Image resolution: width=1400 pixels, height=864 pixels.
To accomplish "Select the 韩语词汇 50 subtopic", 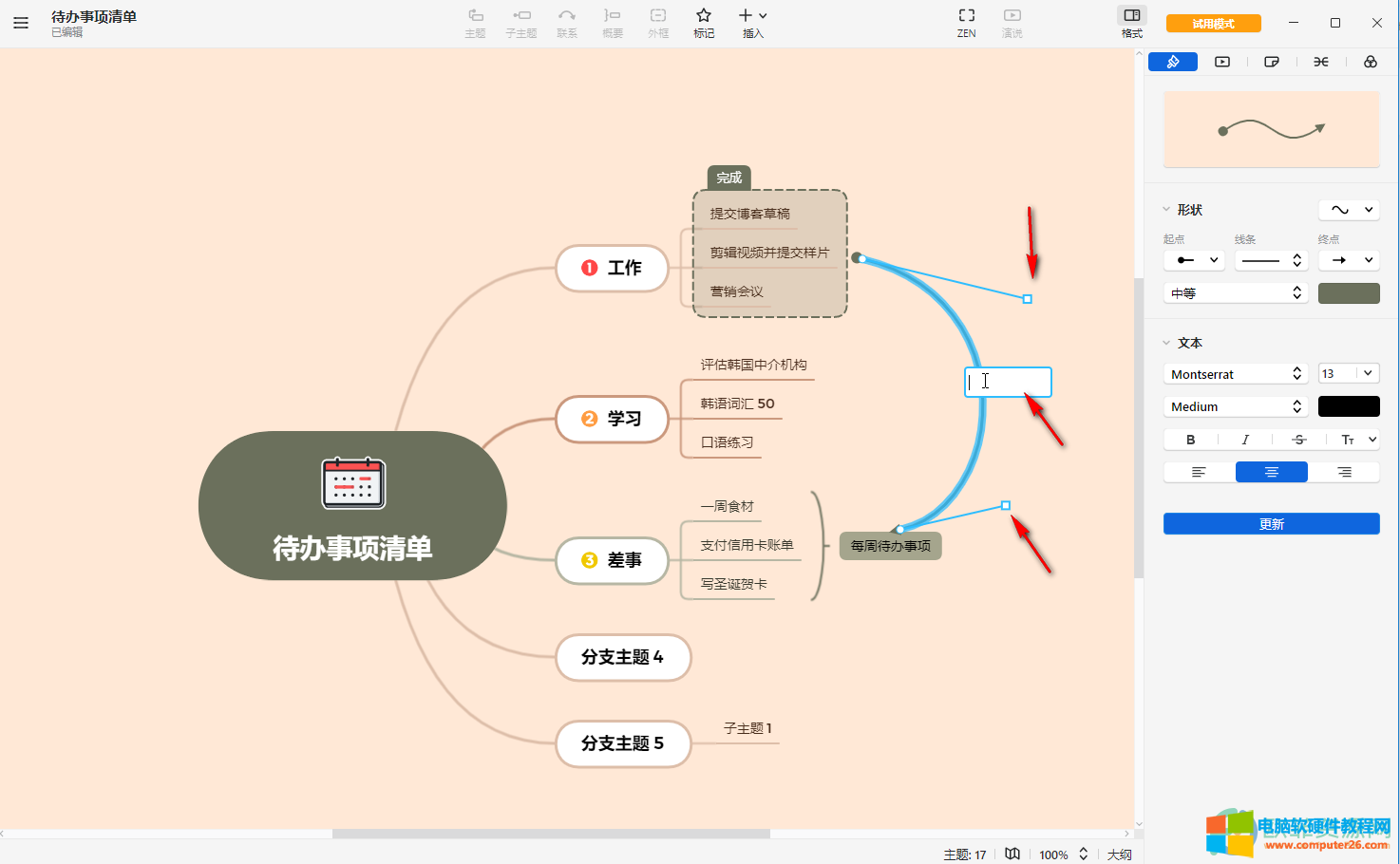I will pyautogui.click(x=738, y=404).
